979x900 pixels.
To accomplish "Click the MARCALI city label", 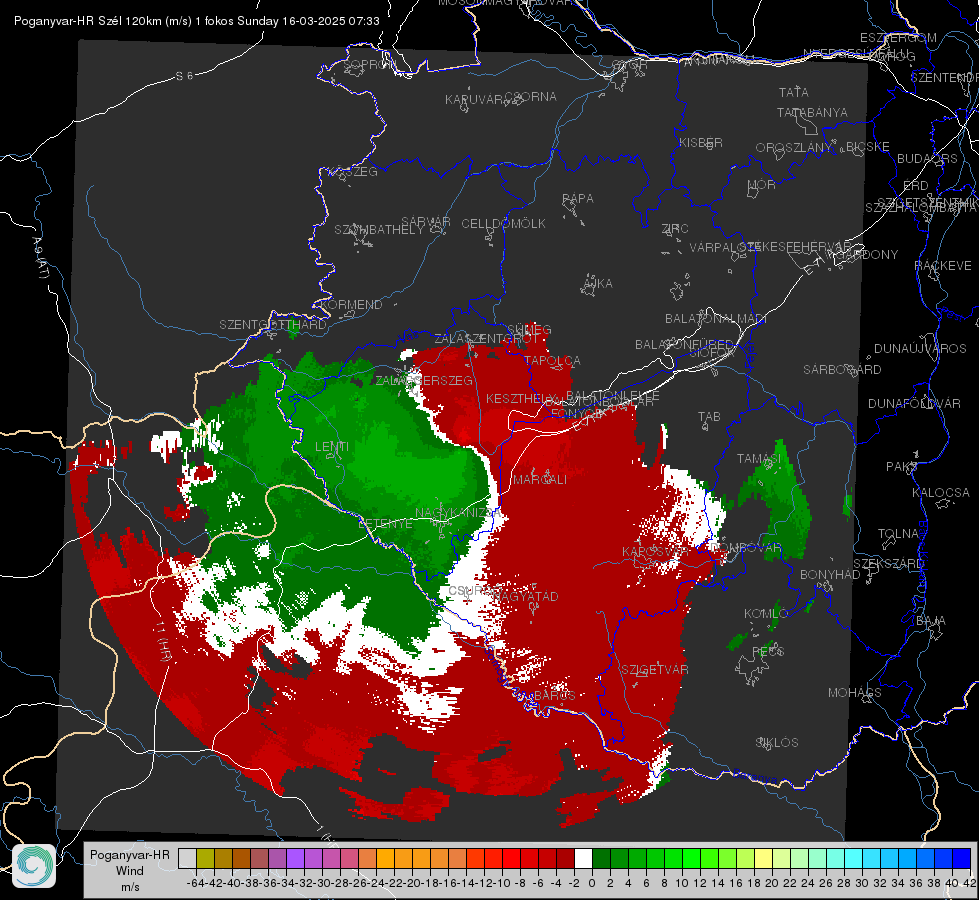I will coord(540,480).
